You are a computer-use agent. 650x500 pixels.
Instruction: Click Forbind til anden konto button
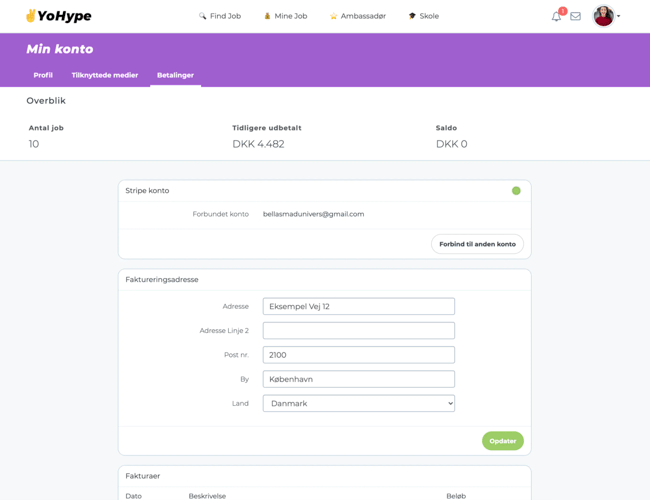[x=477, y=244]
